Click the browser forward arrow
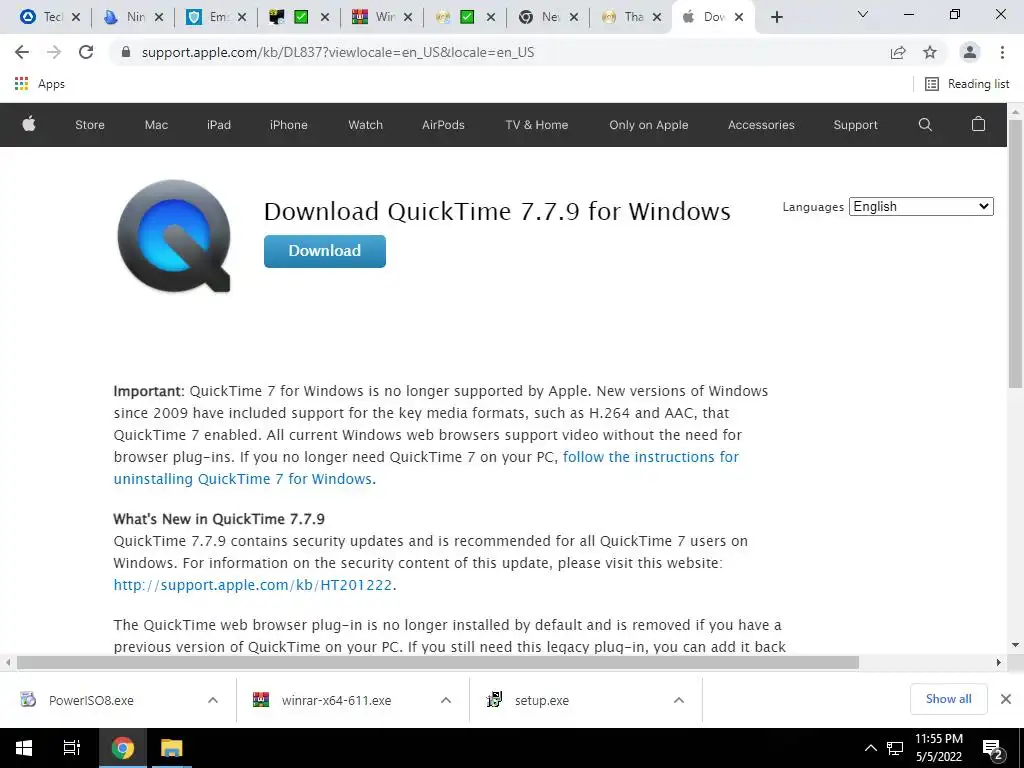 coord(54,52)
